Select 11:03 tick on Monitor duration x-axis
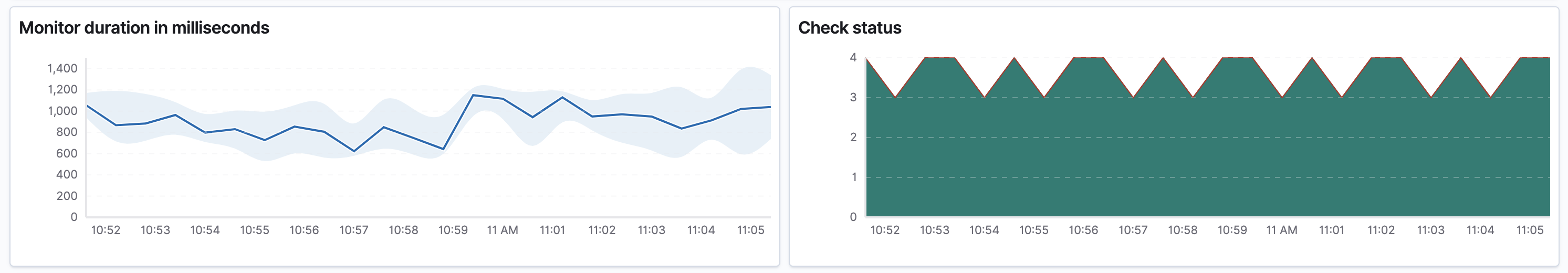Screen dimensions: 1568x273 [651, 230]
